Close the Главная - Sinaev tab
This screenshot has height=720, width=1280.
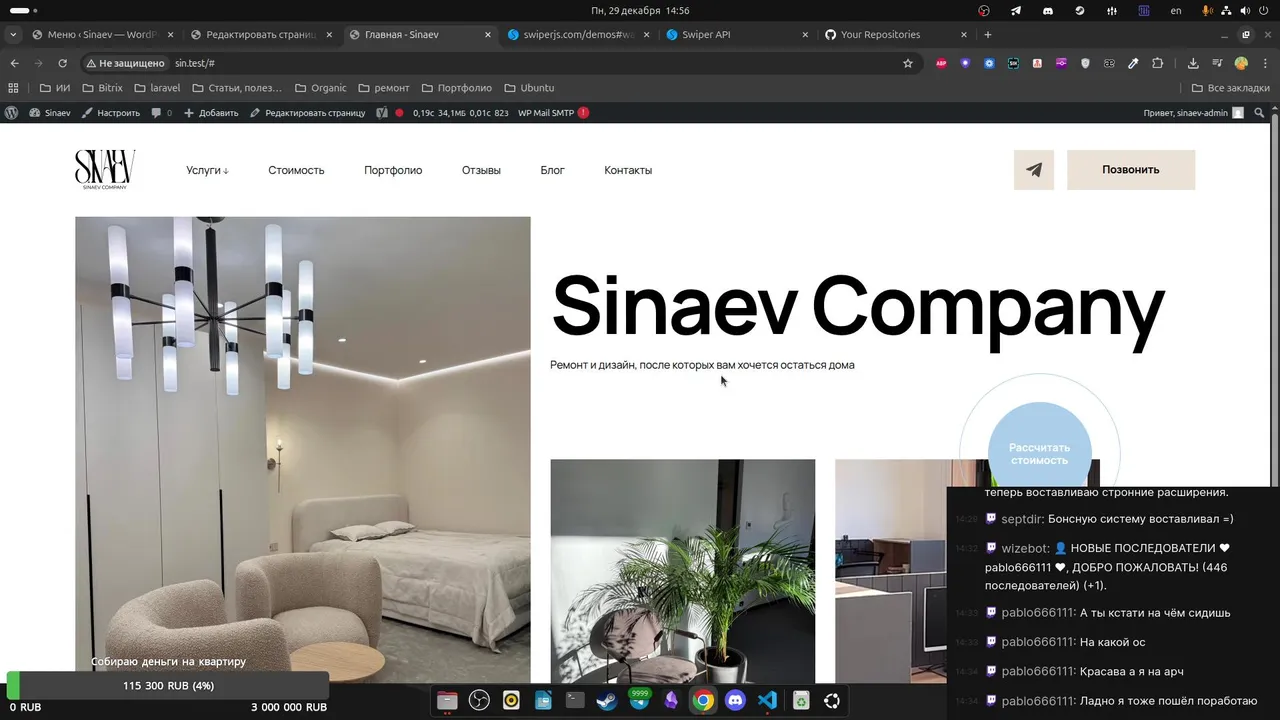tap(488, 34)
